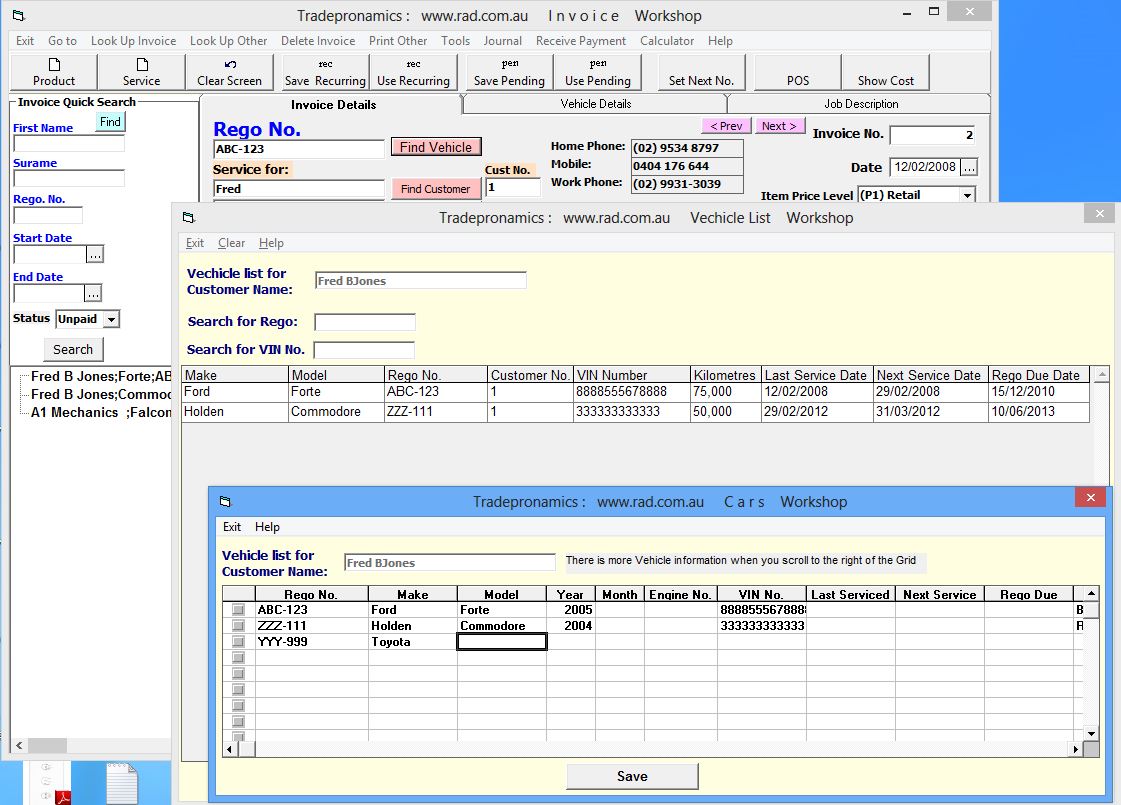Image resolution: width=1121 pixels, height=805 pixels.
Task: Click inside the Search for Rego field
Action: (x=364, y=321)
